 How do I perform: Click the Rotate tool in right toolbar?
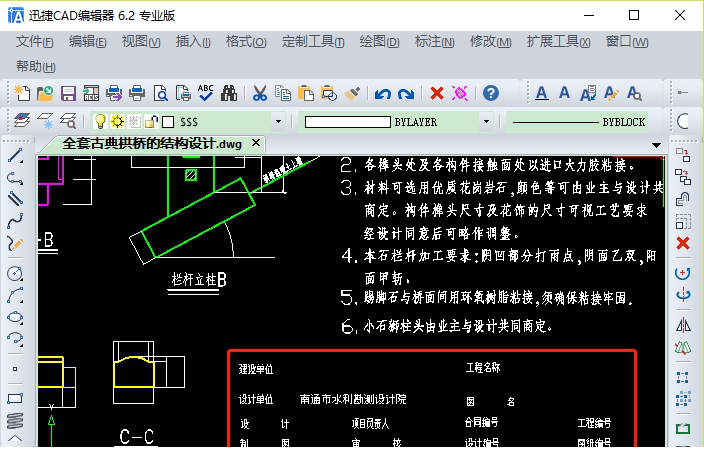683,273
